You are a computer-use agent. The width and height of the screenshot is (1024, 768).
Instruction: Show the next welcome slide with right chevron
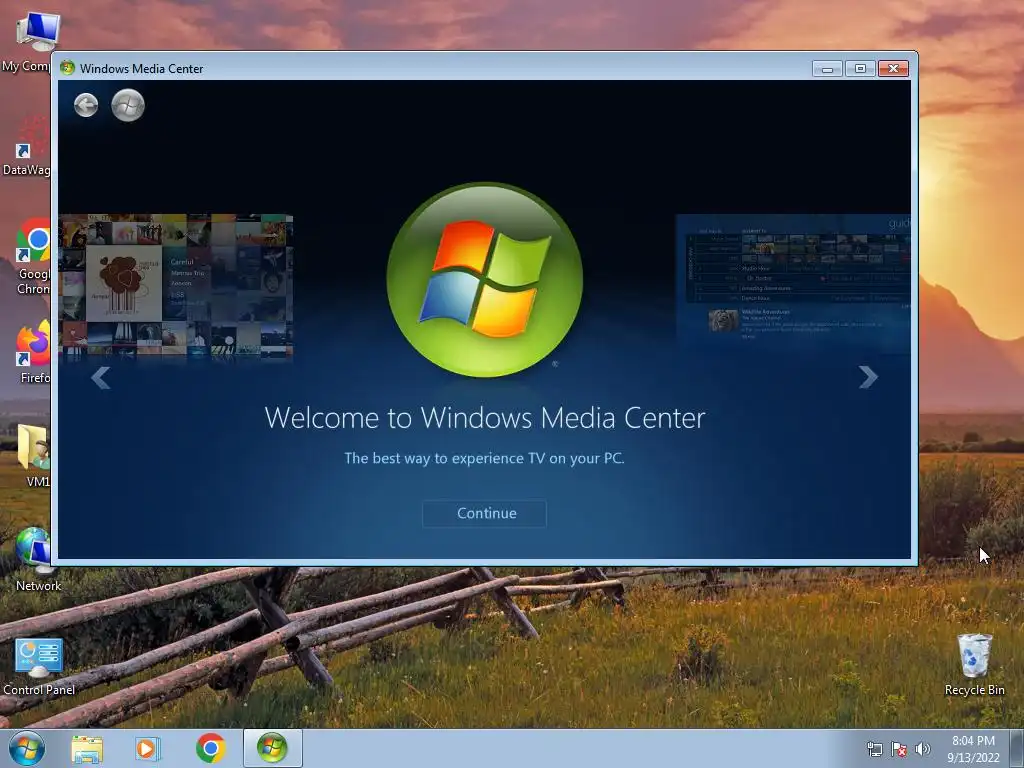868,377
